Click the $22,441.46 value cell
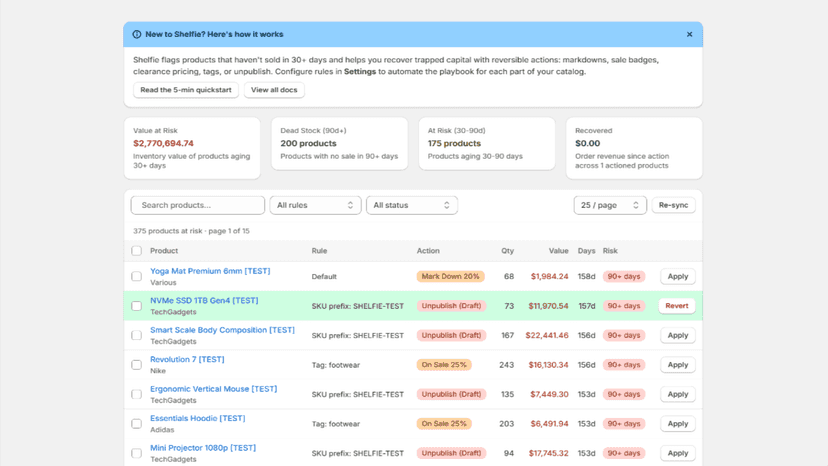This screenshot has width=828, height=466. click(547, 335)
